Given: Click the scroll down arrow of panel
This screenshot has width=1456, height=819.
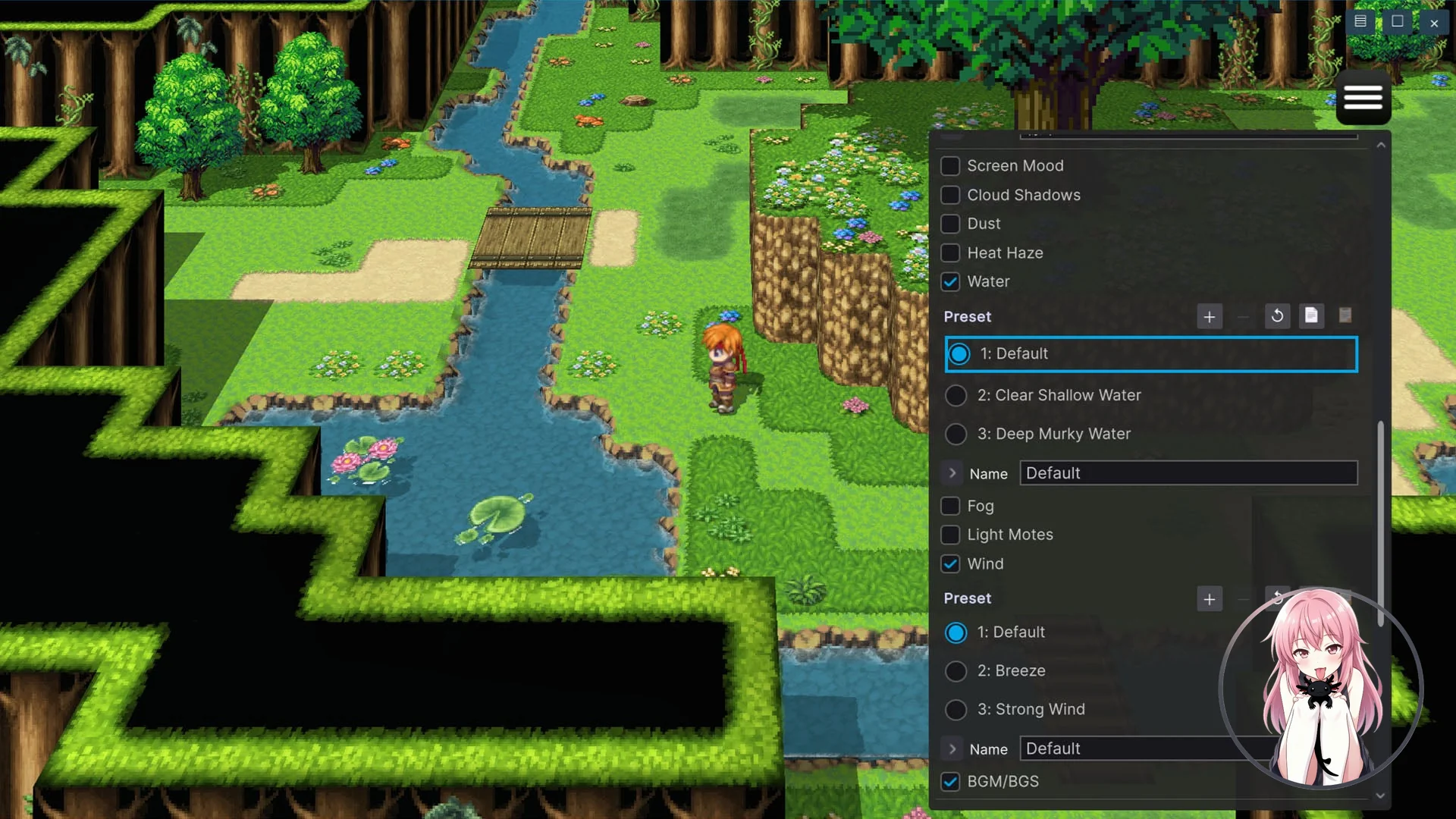Looking at the screenshot, I should tap(1380, 795).
